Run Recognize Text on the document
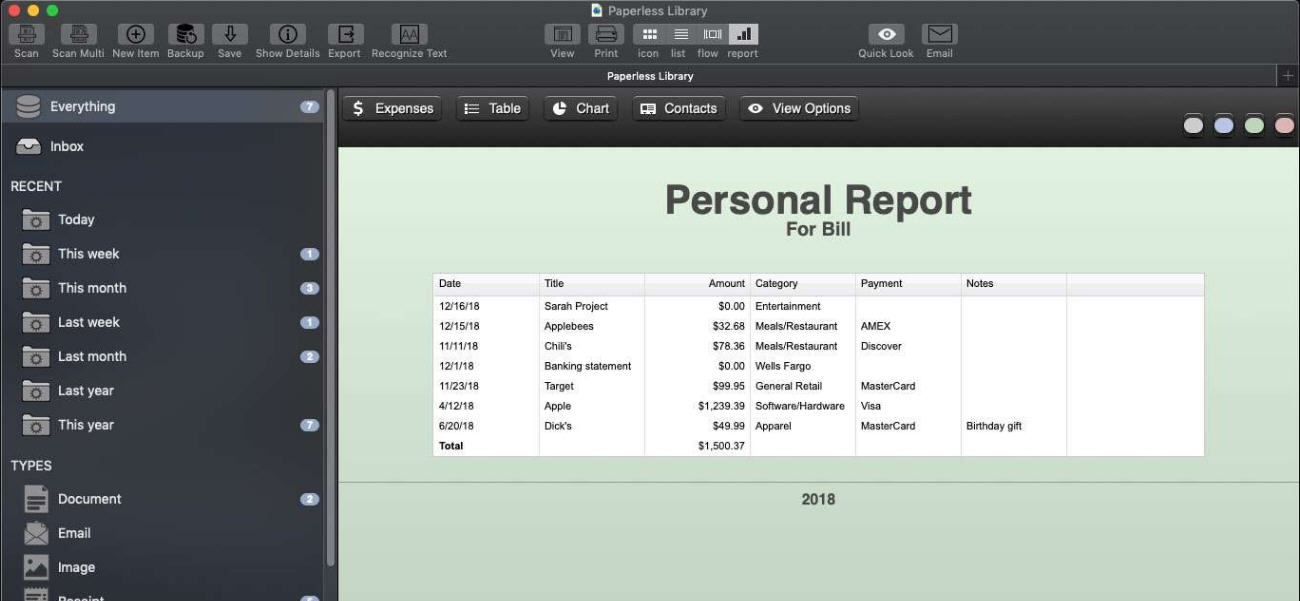Image resolution: width=1300 pixels, height=601 pixels. (x=408, y=38)
